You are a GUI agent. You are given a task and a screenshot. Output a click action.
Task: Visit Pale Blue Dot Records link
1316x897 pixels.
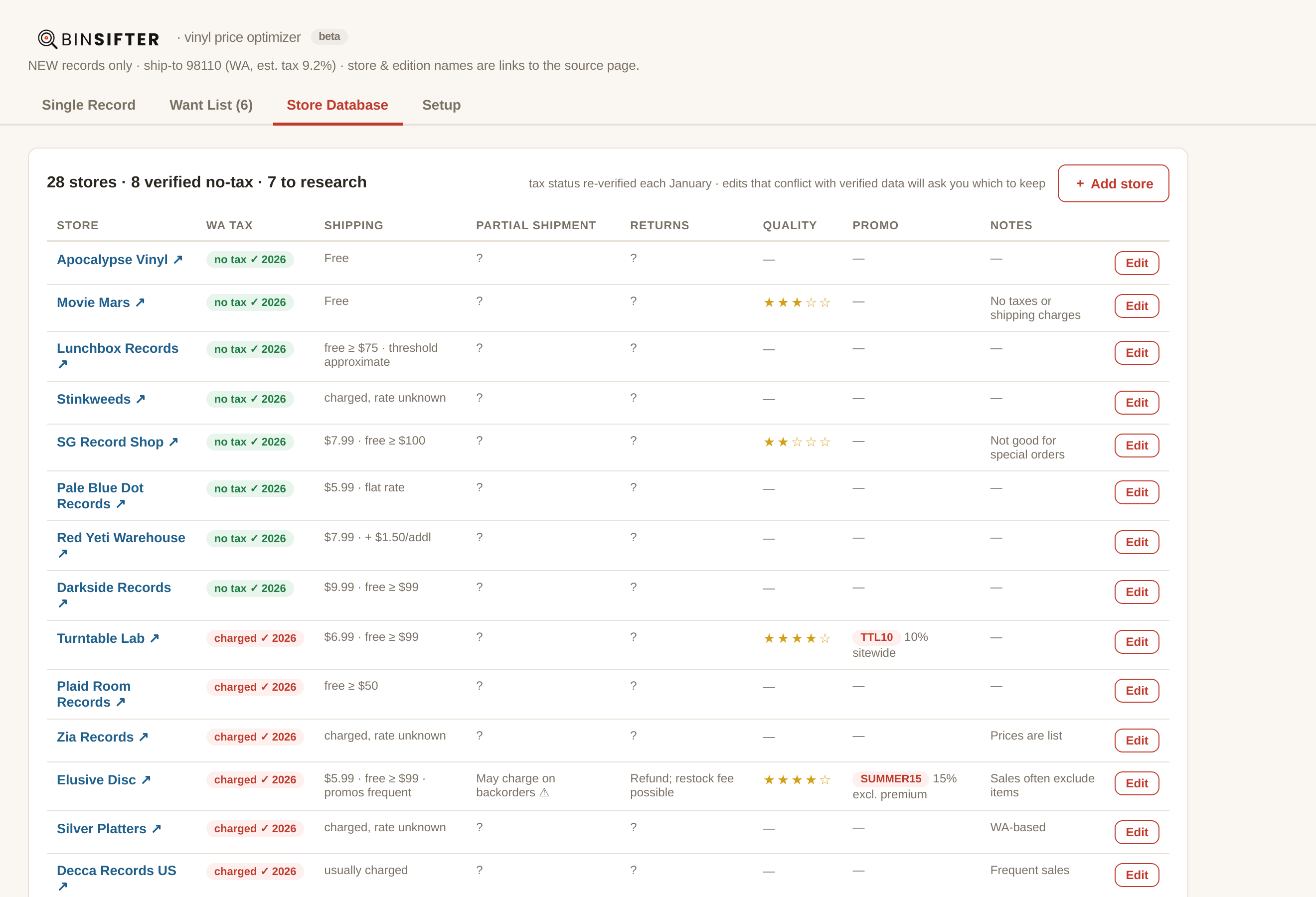[x=100, y=496]
